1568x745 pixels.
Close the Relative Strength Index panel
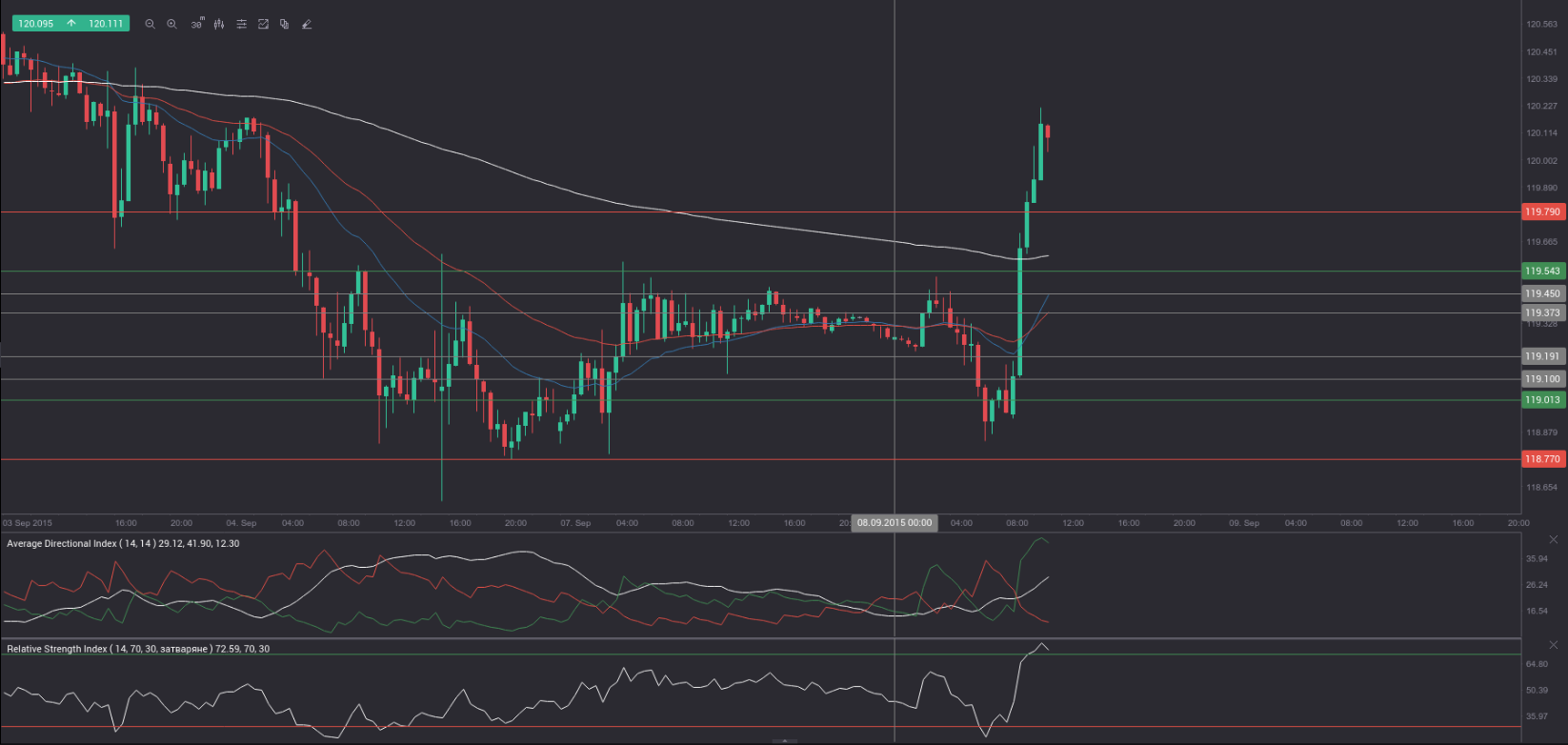coord(1554,646)
